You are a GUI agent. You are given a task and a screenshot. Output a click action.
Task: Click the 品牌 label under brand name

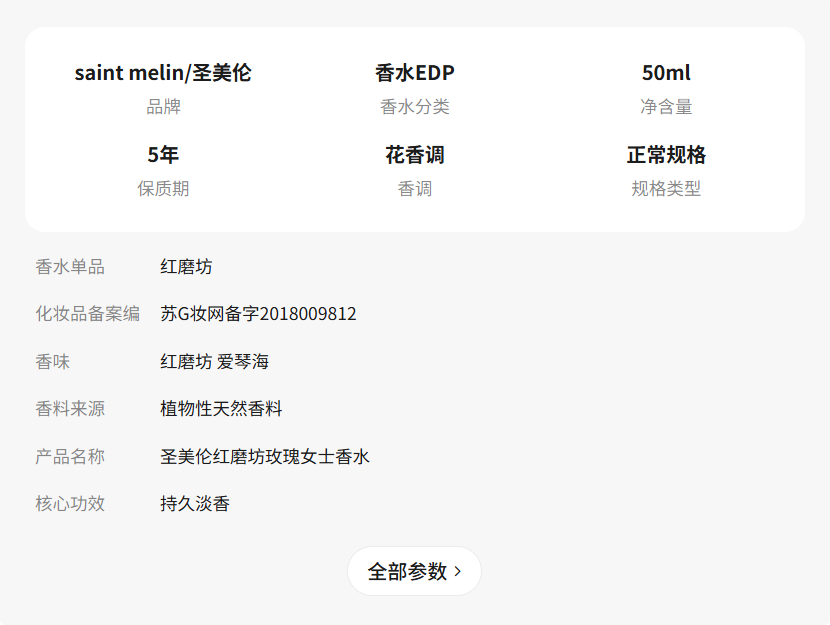click(x=163, y=107)
